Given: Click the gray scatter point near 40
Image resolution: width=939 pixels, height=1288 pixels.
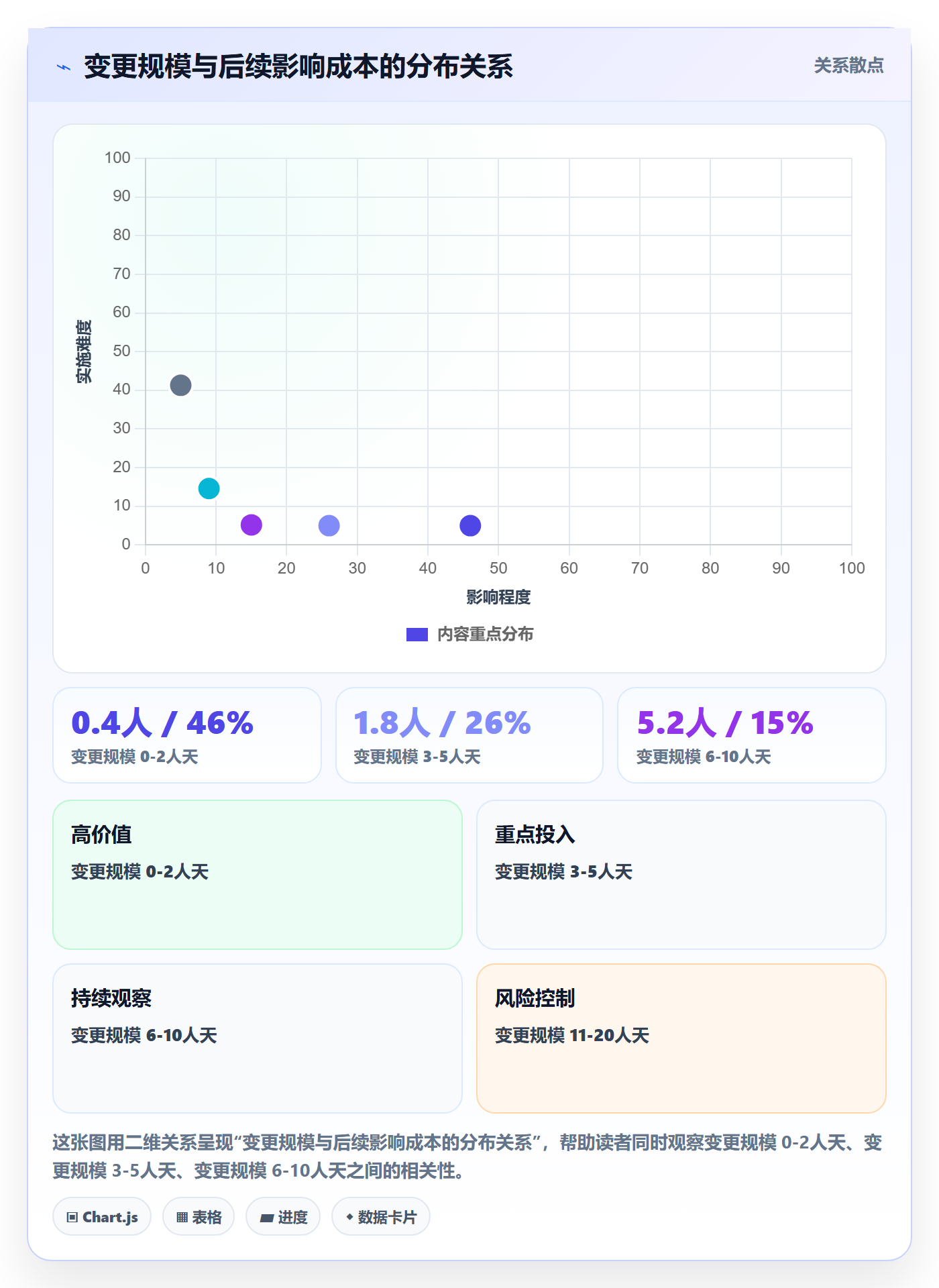Looking at the screenshot, I should click(180, 385).
